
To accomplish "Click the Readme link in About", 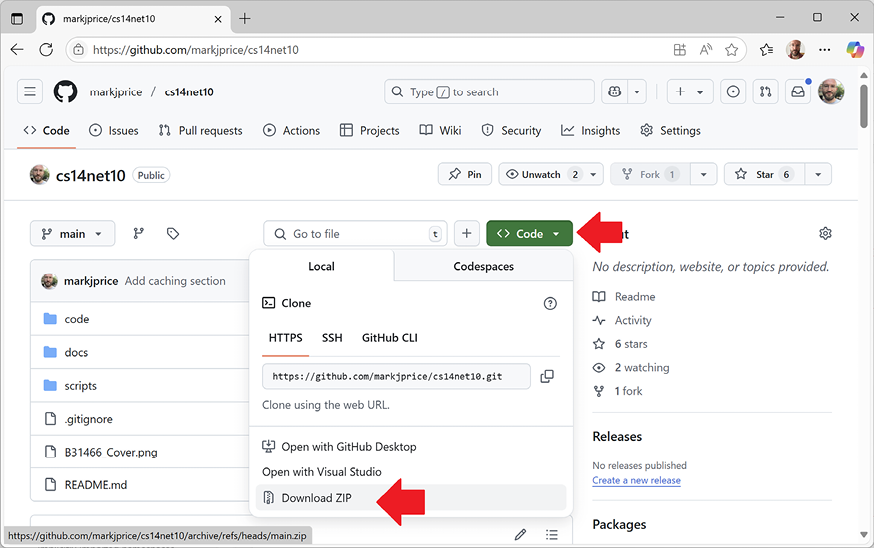I will point(624,297).
